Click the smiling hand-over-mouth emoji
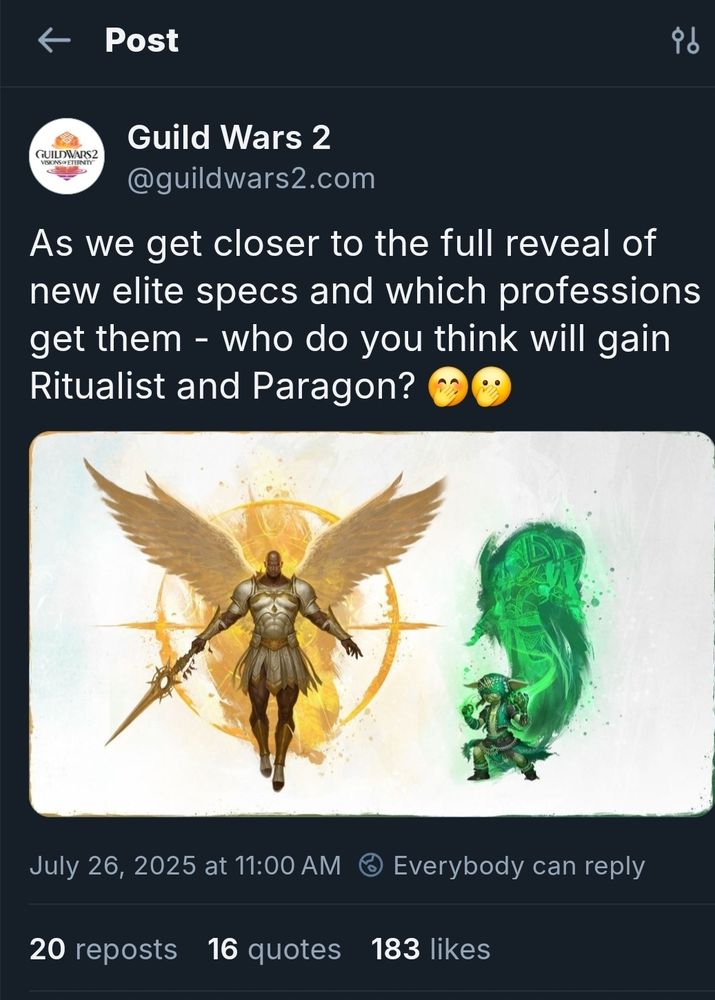This screenshot has width=715, height=1000. coord(447,386)
